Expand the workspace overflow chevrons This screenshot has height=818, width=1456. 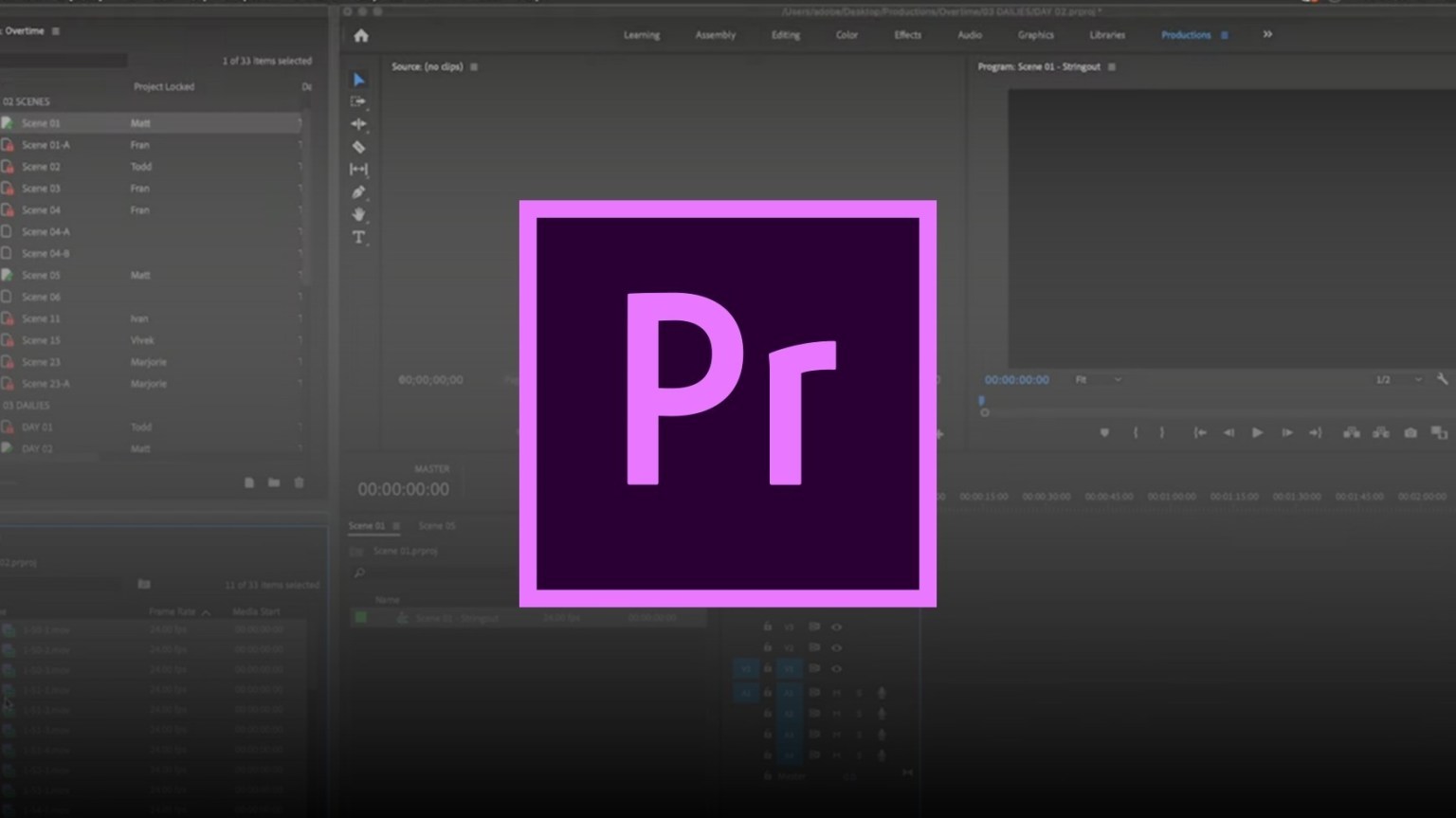[x=1267, y=34]
